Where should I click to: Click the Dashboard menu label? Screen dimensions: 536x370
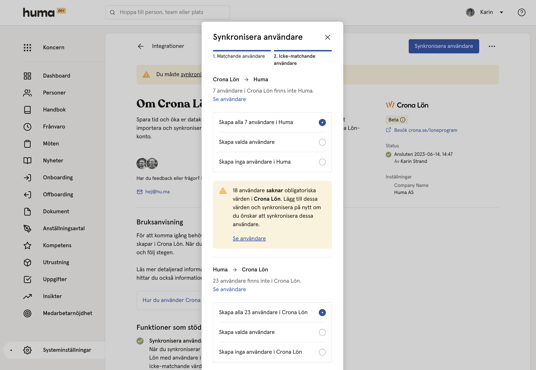coord(56,76)
